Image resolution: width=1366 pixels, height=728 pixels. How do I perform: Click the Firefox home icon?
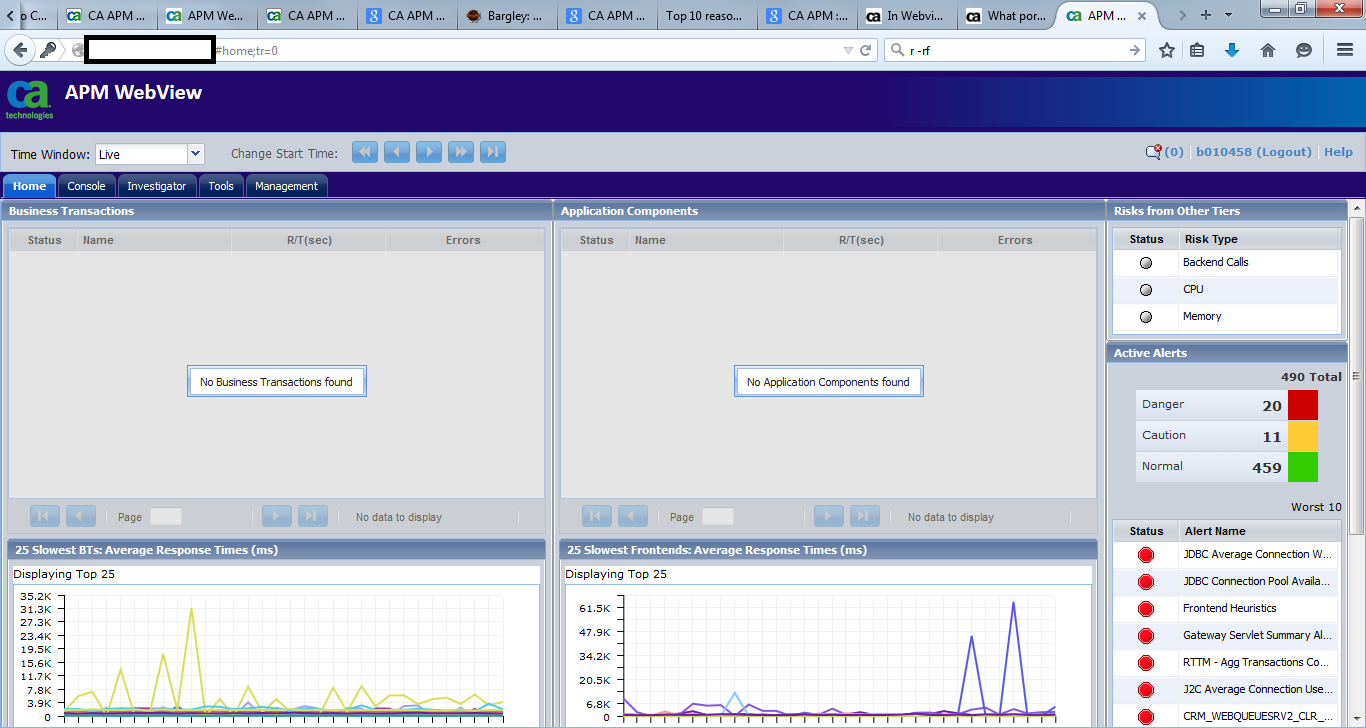click(x=1268, y=48)
